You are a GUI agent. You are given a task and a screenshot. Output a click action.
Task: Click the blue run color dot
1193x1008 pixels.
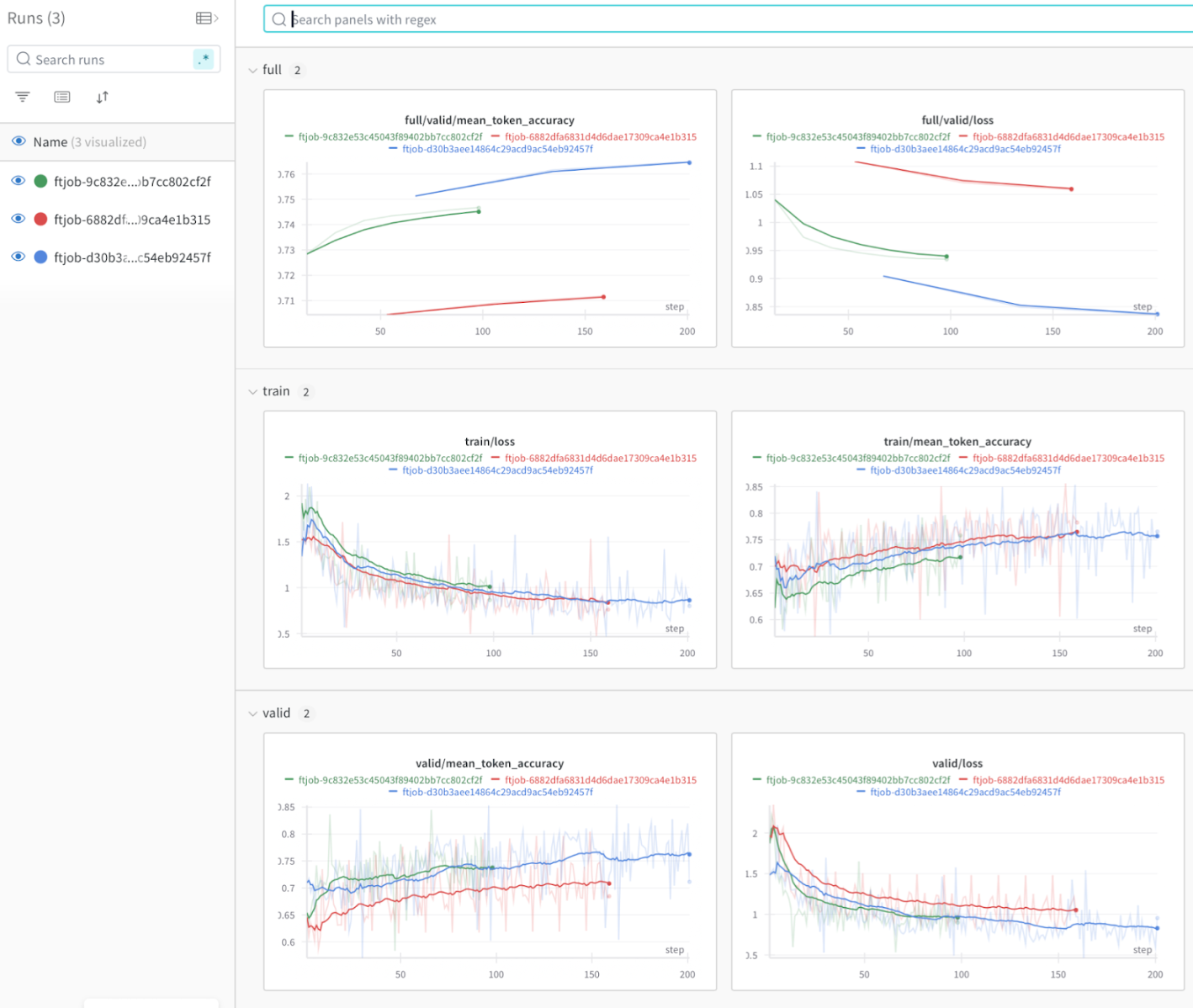click(39, 257)
